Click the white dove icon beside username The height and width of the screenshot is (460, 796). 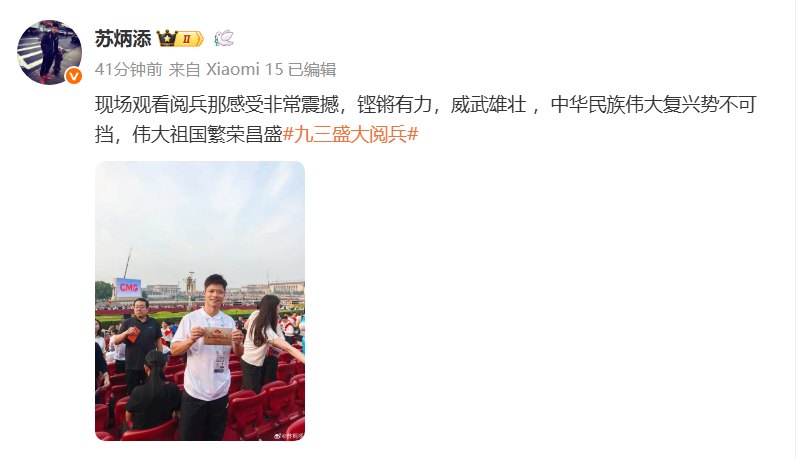point(223,38)
